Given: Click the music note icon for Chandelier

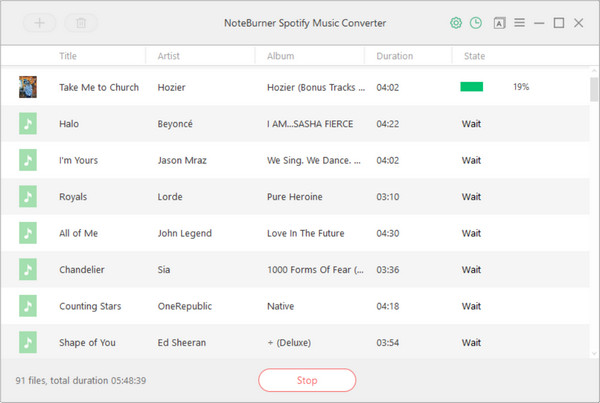Looking at the screenshot, I should (x=28, y=269).
